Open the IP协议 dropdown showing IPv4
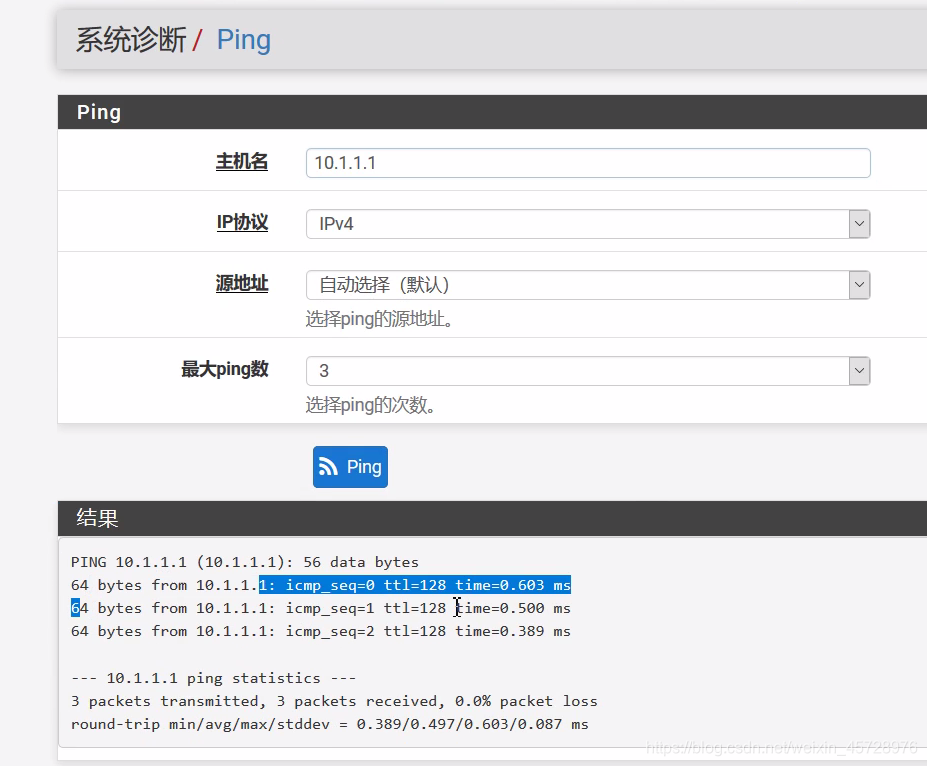 588,224
